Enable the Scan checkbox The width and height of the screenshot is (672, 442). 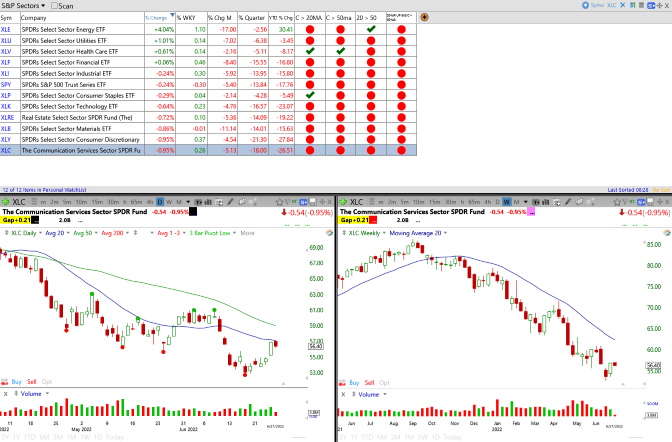coord(54,6)
